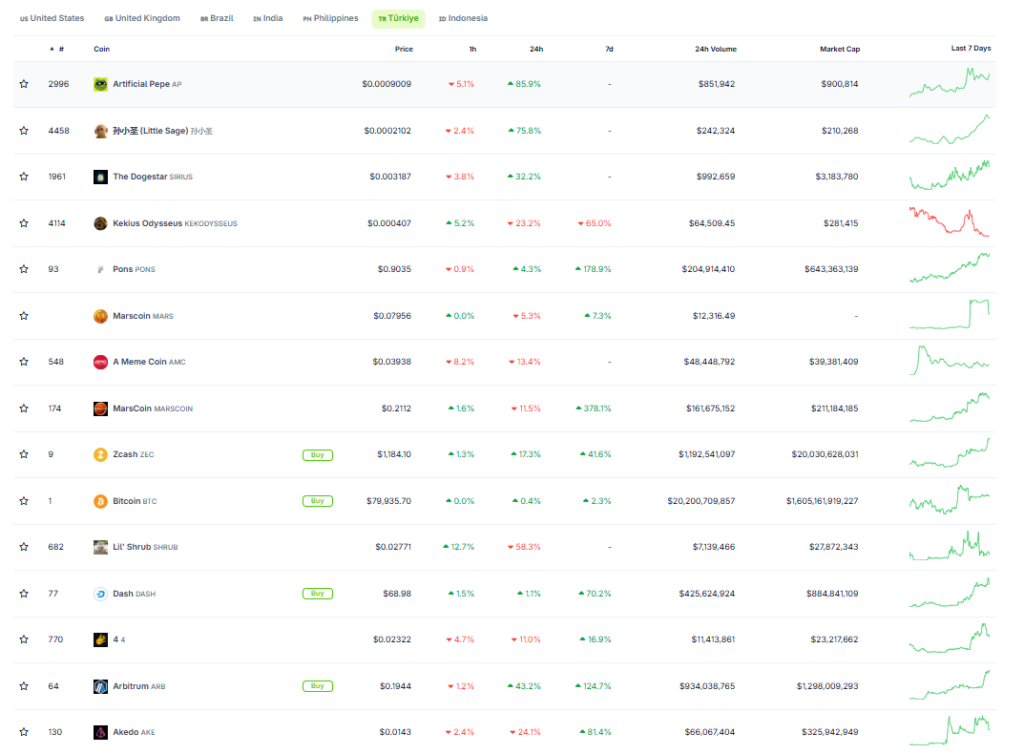The height and width of the screenshot is (754, 1024).
Task: Click the Last 7 Days header
Action: (971, 48)
